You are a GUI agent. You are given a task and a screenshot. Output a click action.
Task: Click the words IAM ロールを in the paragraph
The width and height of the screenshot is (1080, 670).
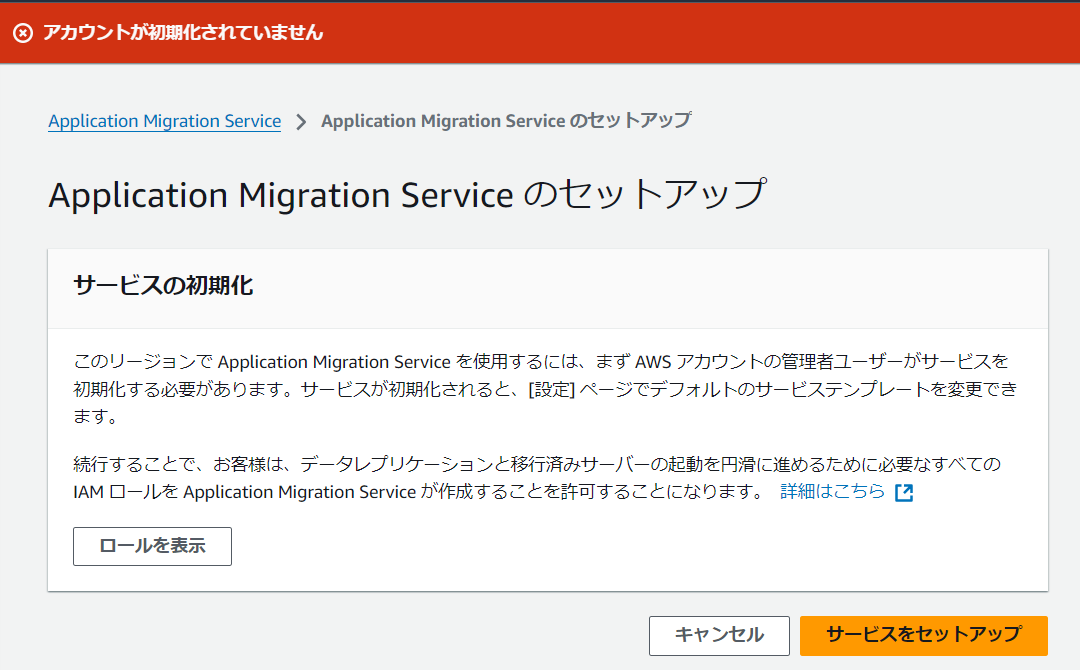tap(126, 492)
